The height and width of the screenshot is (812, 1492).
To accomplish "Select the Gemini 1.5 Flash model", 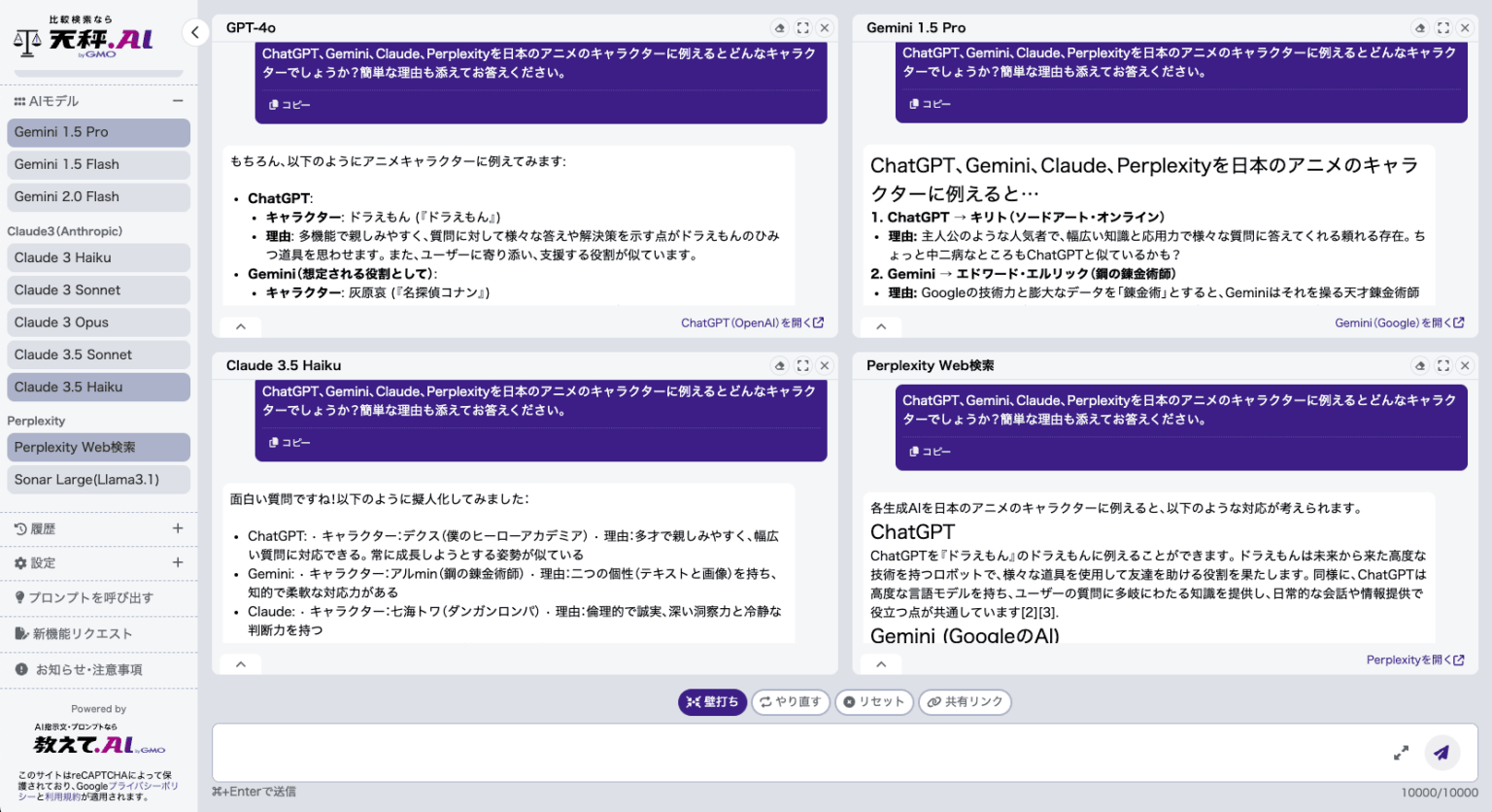I will (x=97, y=164).
